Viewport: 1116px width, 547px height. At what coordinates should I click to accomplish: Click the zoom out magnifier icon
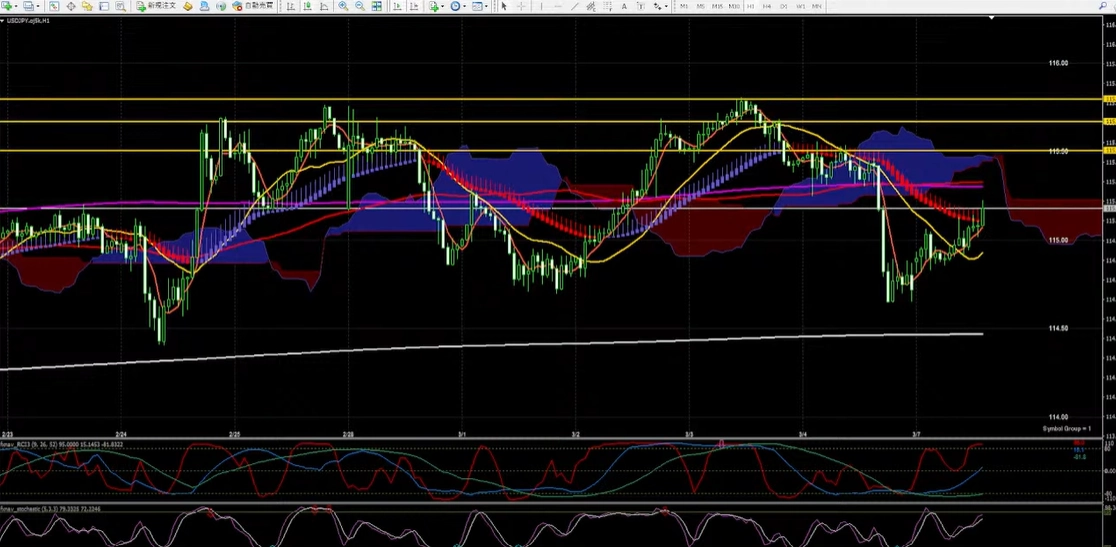coord(358,6)
